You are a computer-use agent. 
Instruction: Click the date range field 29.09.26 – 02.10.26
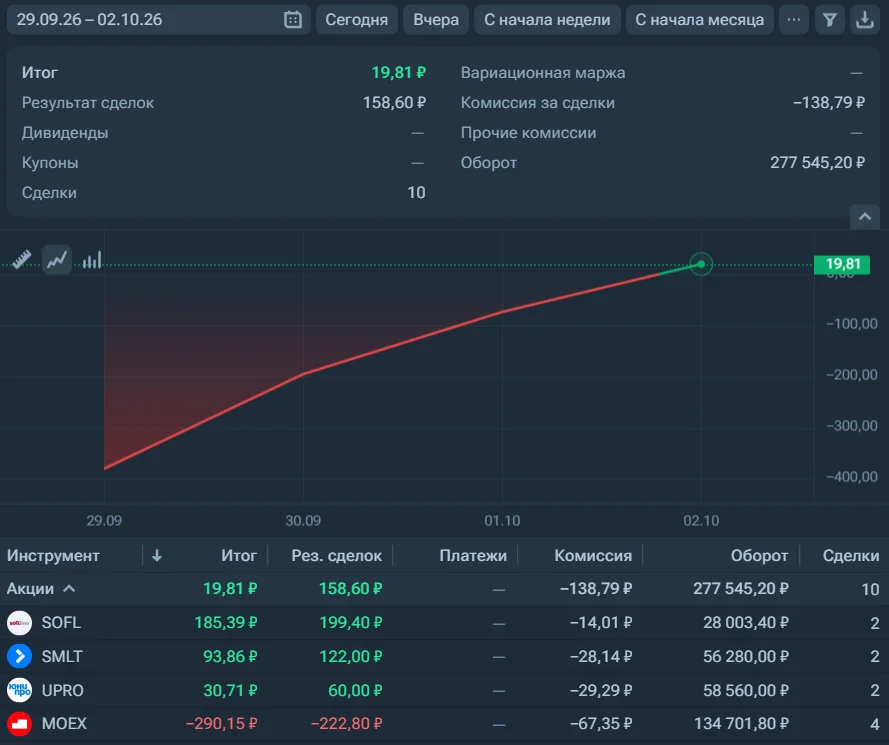pyautogui.click(x=158, y=20)
